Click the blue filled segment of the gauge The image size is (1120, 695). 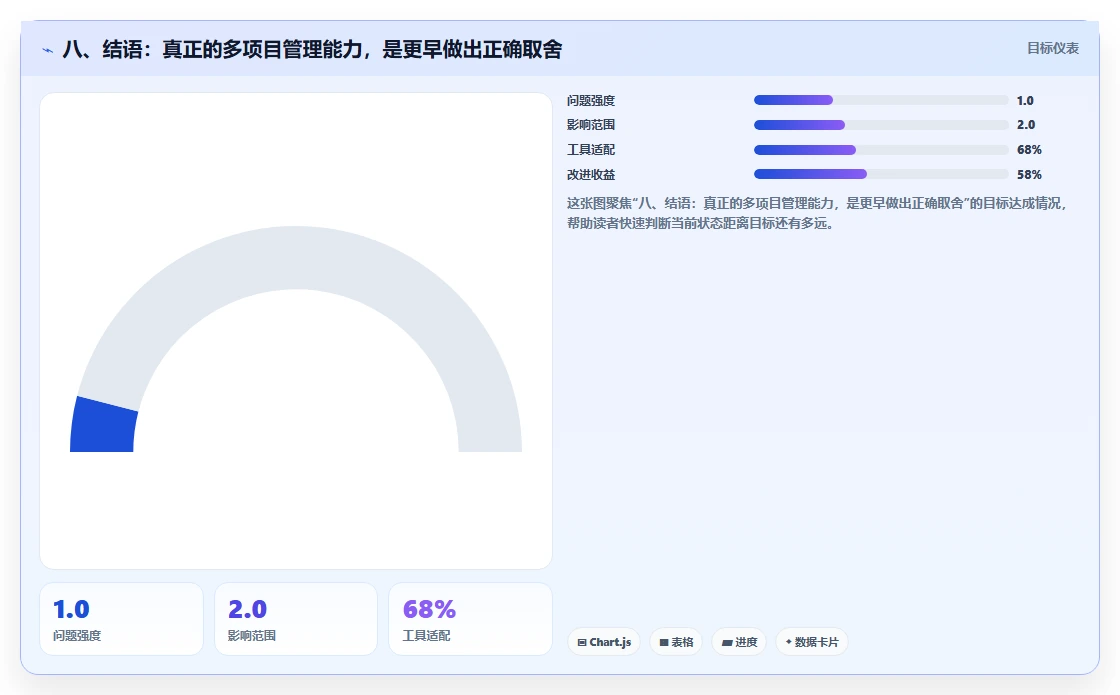(x=103, y=426)
